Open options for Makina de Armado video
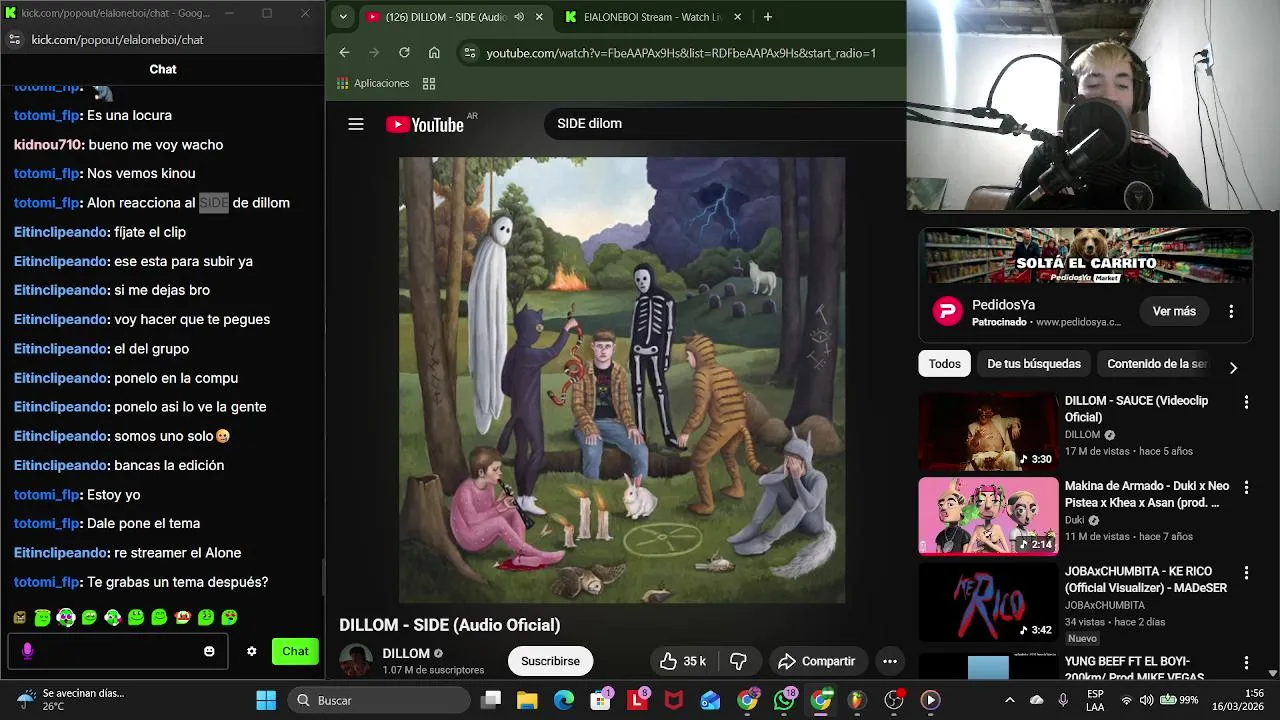 (x=1246, y=487)
